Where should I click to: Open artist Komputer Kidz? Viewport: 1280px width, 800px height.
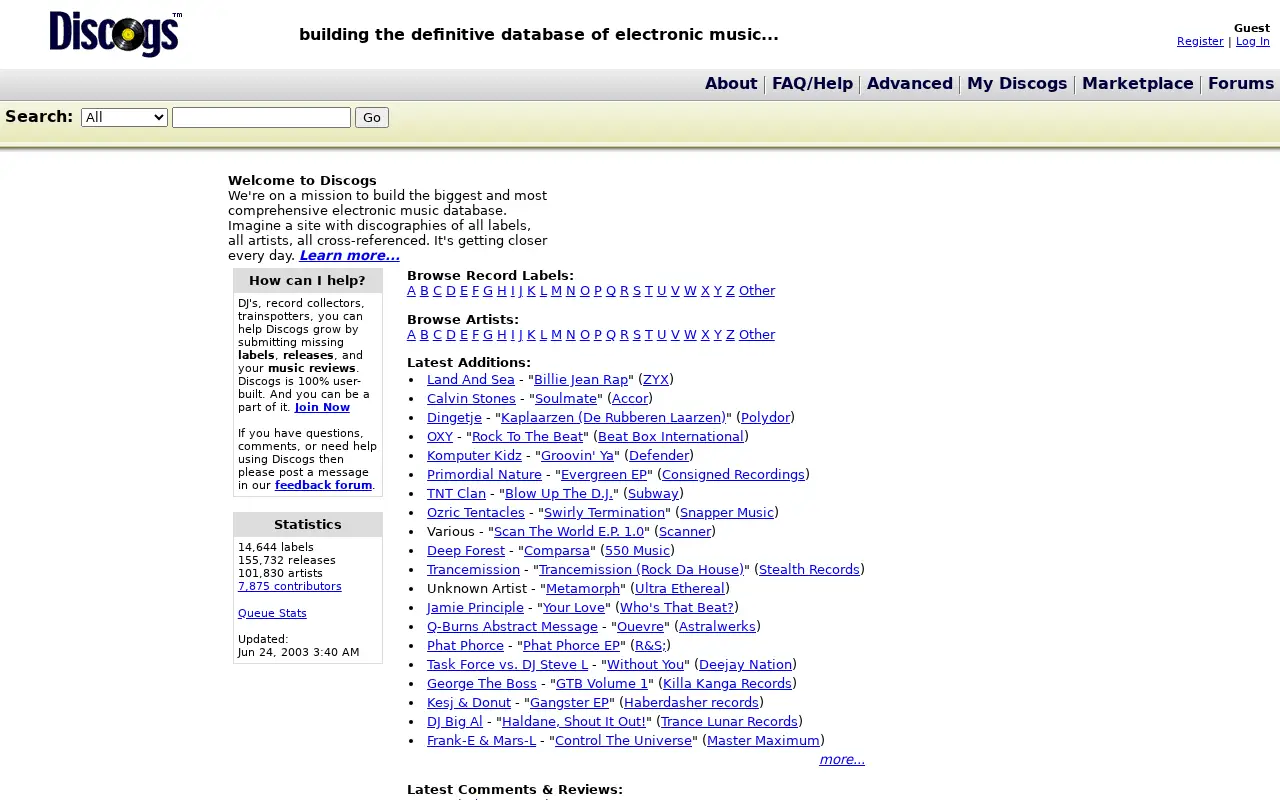point(474,456)
